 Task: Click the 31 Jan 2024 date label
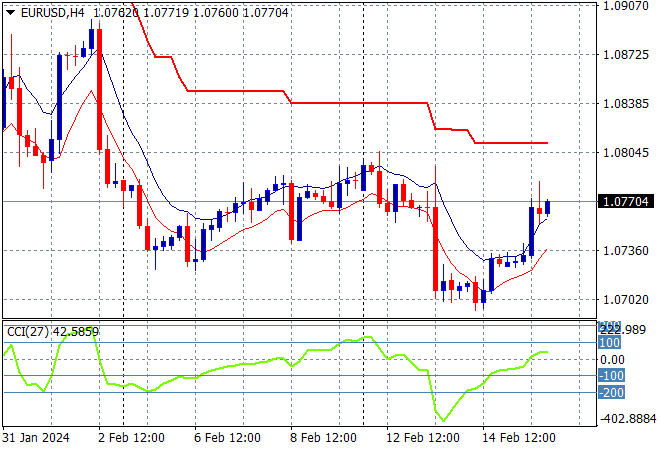(x=36, y=438)
